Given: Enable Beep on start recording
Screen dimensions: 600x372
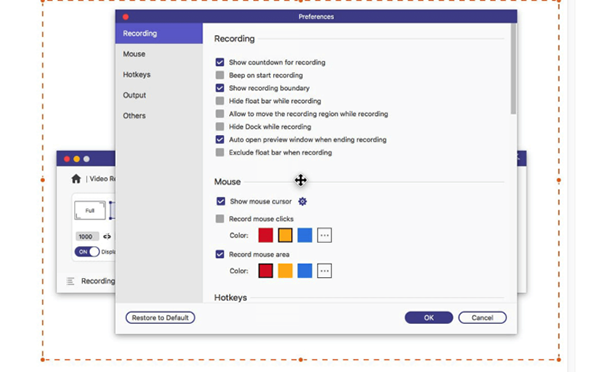Looking at the screenshot, I should click(x=220, y=75).
